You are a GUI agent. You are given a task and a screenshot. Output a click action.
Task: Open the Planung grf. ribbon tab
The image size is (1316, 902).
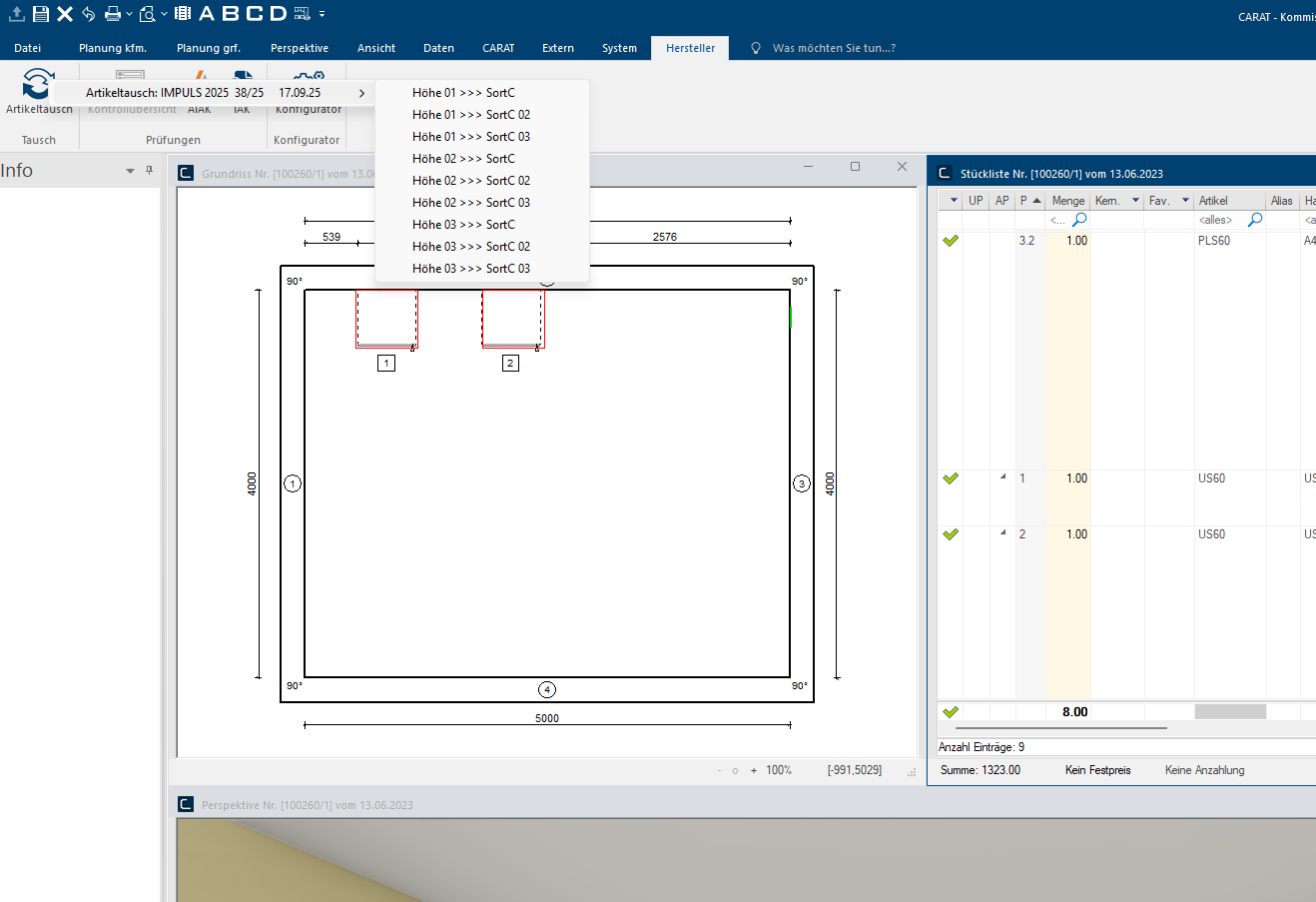(x=208, y=48)
